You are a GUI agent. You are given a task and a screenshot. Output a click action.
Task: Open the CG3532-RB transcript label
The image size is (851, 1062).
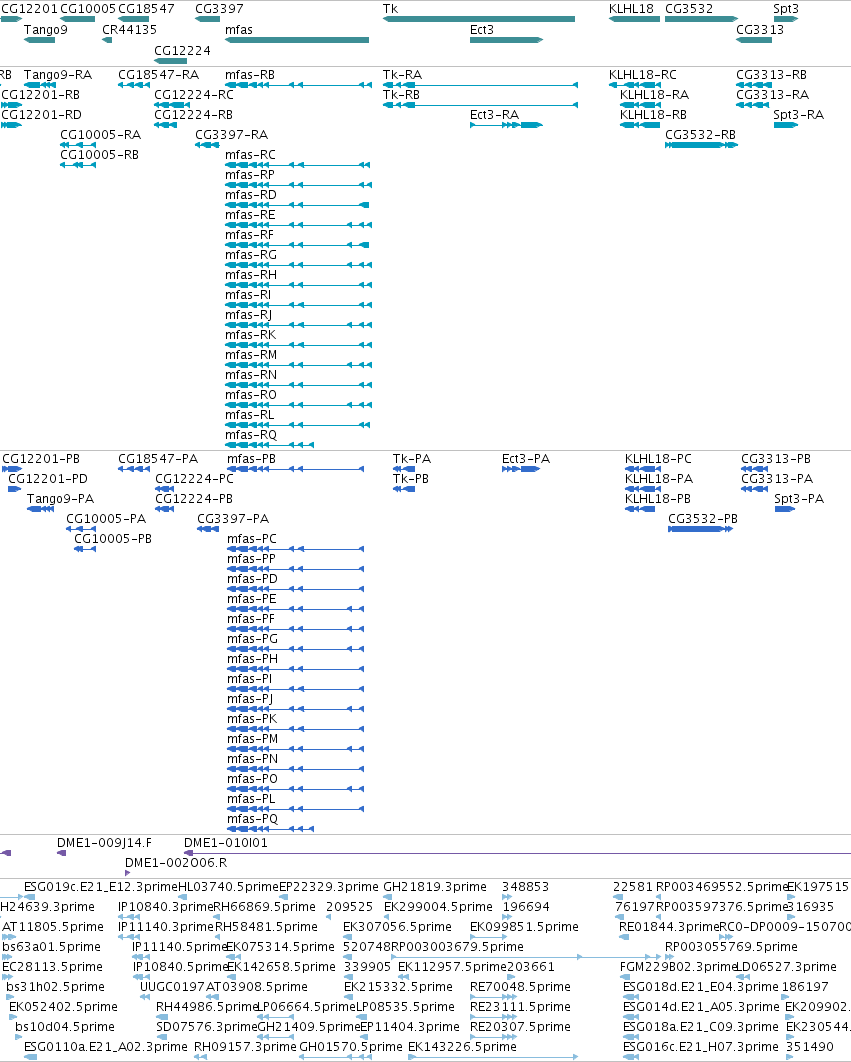pyautogui.click(x=701, y=135)
